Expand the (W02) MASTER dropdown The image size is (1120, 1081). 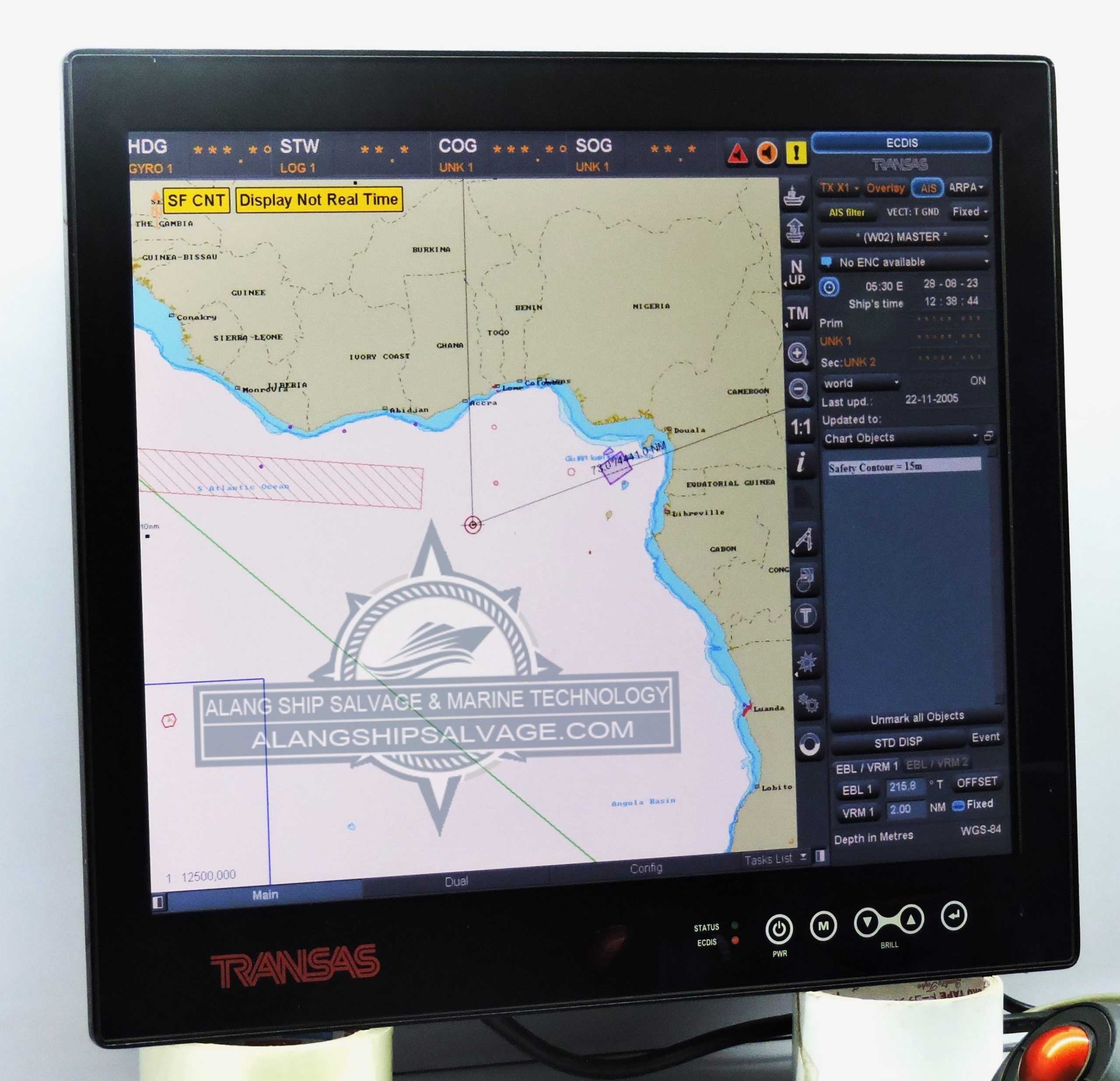pyautogui.click(x=904, y=237)
